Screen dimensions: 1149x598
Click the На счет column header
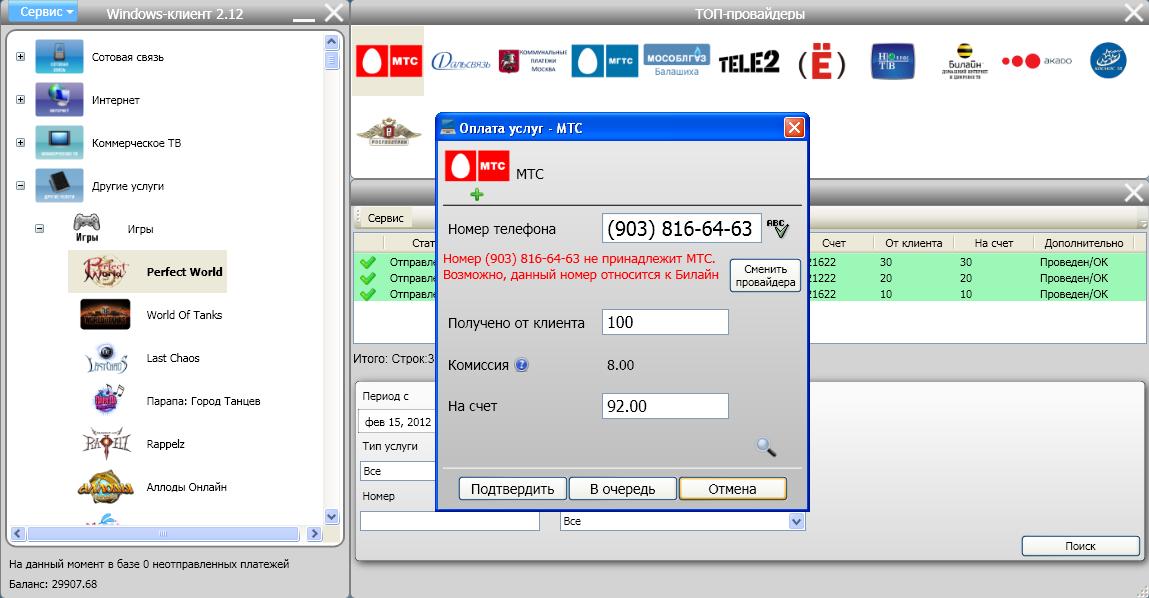click(994, 243)
